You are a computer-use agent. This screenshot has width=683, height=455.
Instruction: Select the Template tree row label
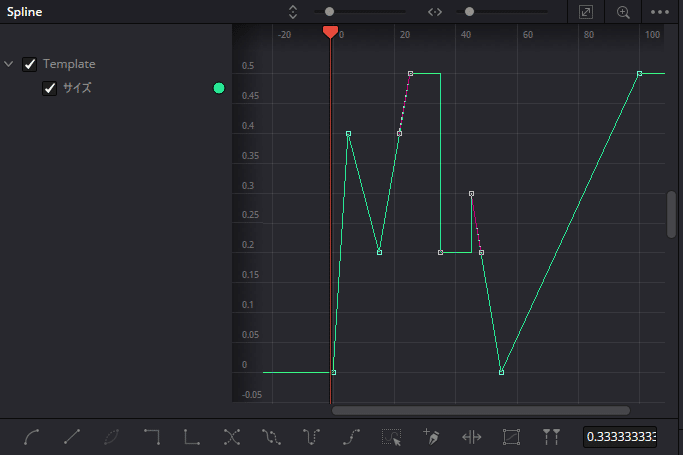[69, 64]
